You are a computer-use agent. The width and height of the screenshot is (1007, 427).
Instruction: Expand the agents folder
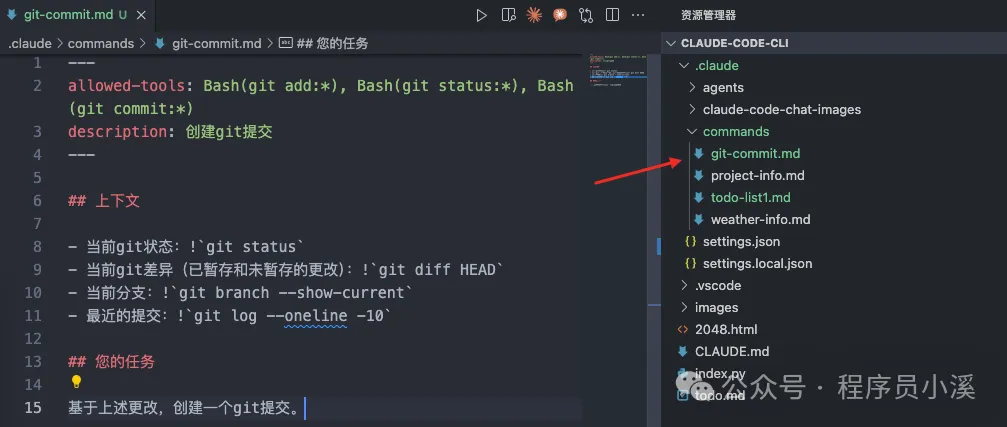692,87
